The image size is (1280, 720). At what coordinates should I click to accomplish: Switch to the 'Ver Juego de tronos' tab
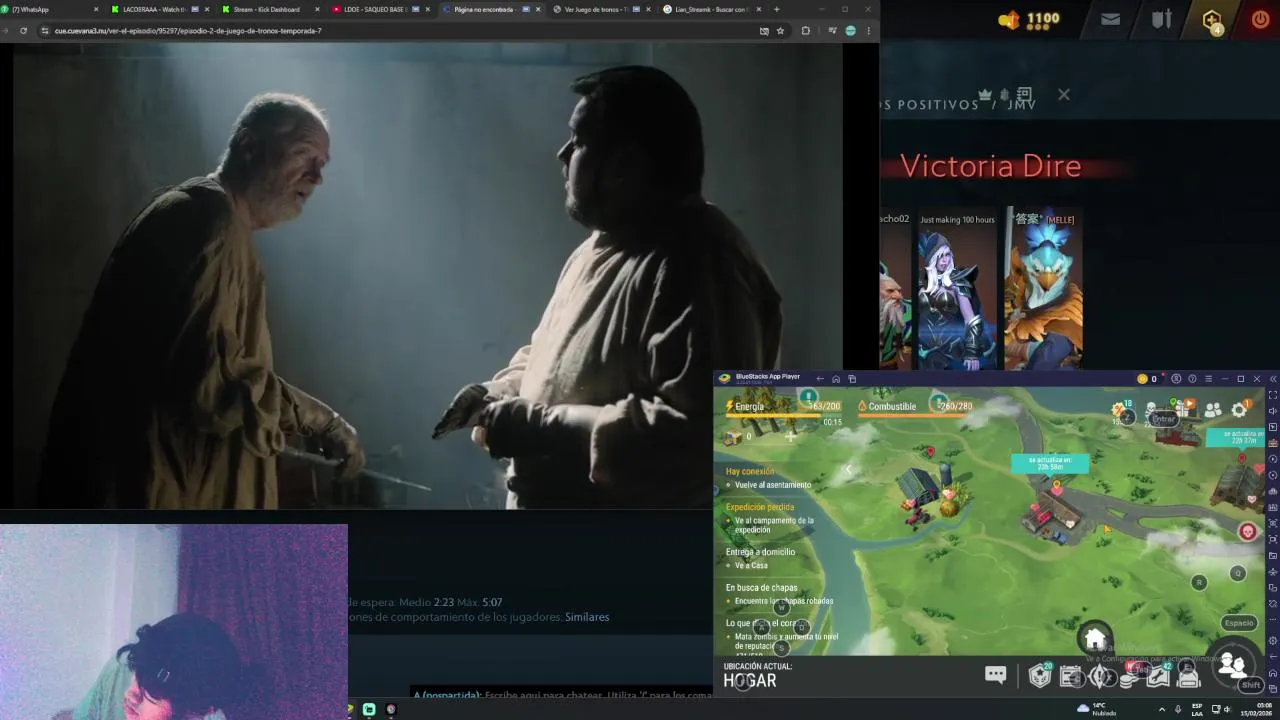coord(600,9)
